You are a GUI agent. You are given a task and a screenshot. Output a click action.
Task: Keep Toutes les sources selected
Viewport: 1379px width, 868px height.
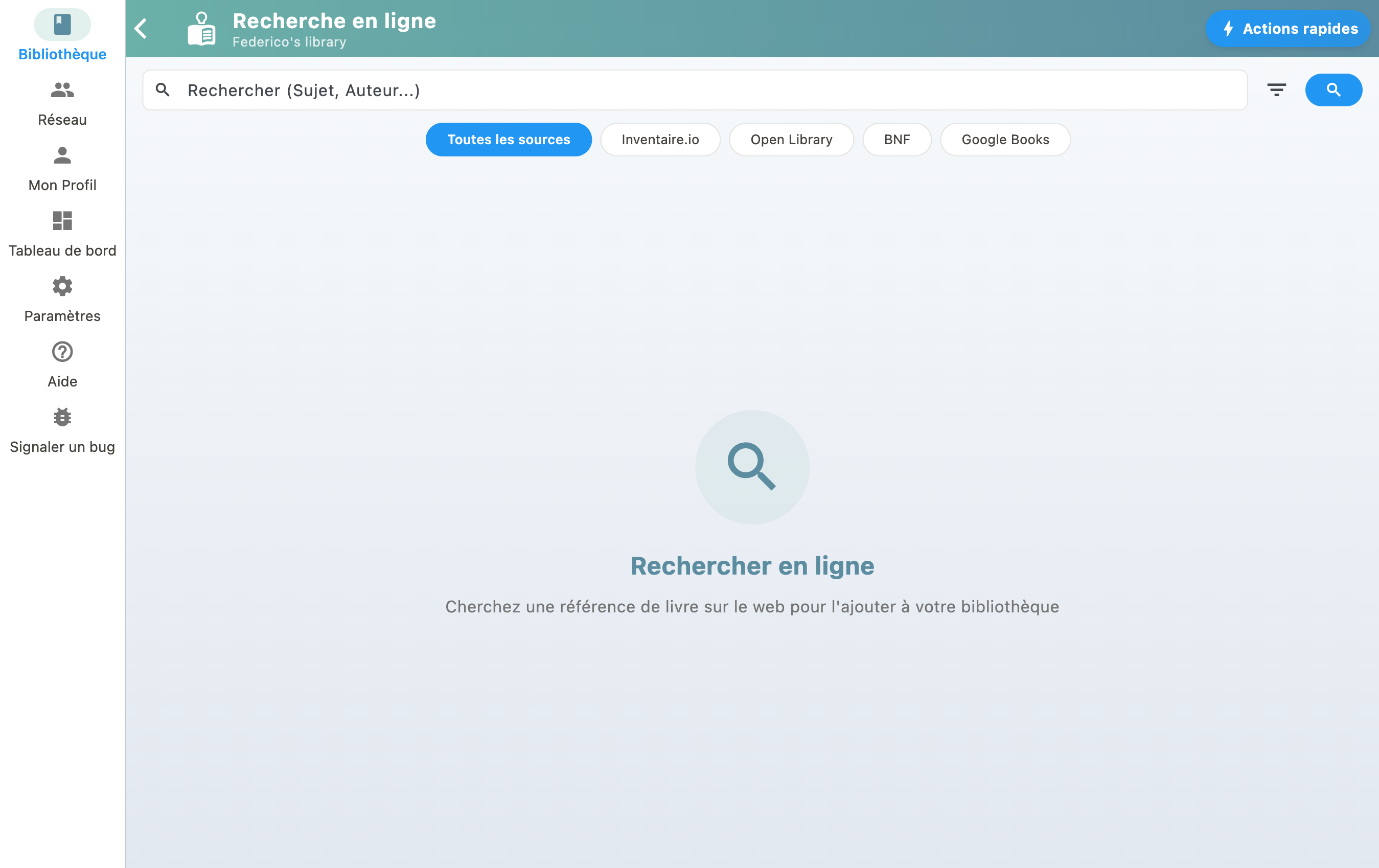tap(509, 139)
